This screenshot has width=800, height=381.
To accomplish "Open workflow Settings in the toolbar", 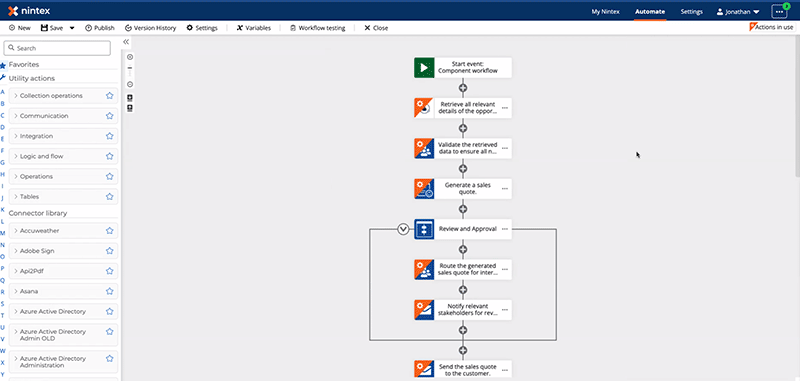I will click(x=202, y=28).
